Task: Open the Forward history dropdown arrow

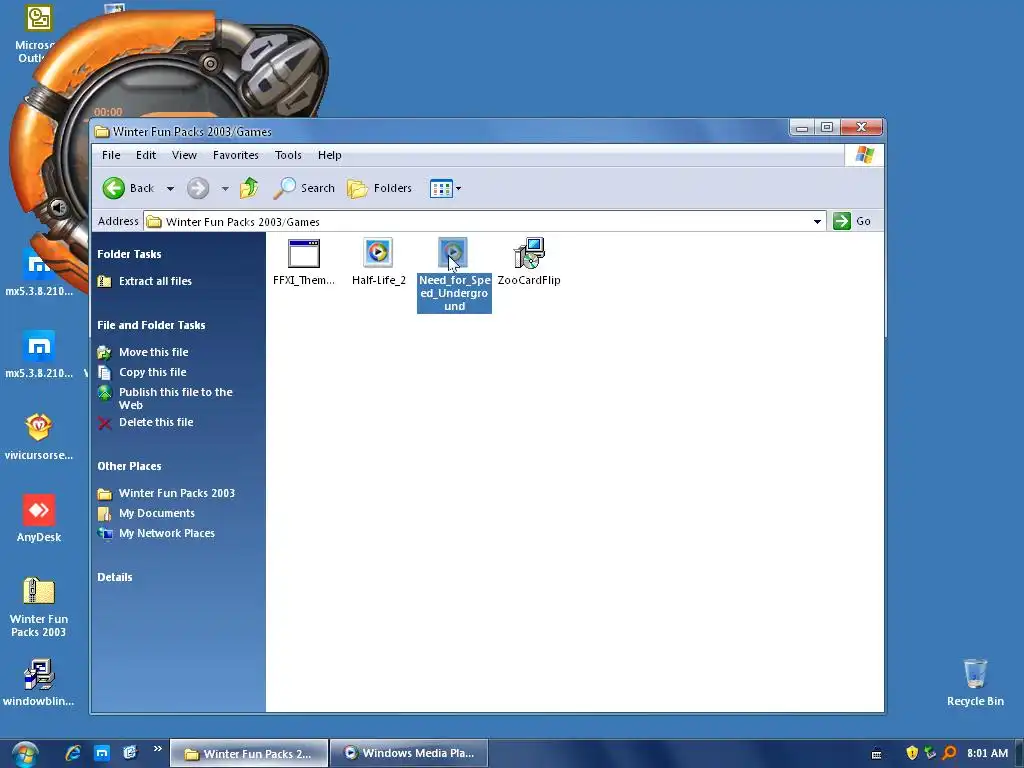Action: coord(225,189)
